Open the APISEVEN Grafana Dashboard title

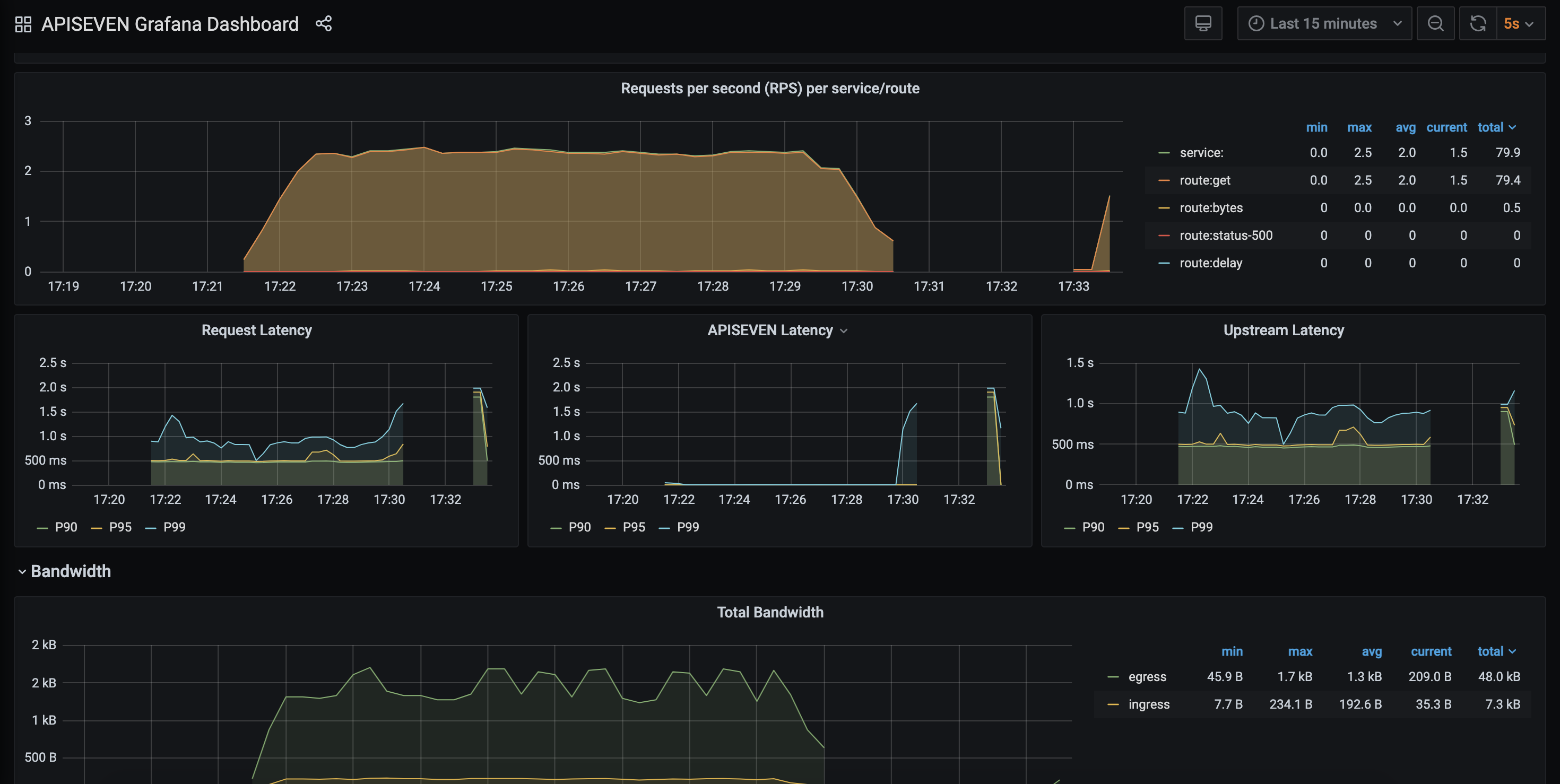tap(170, 24)
